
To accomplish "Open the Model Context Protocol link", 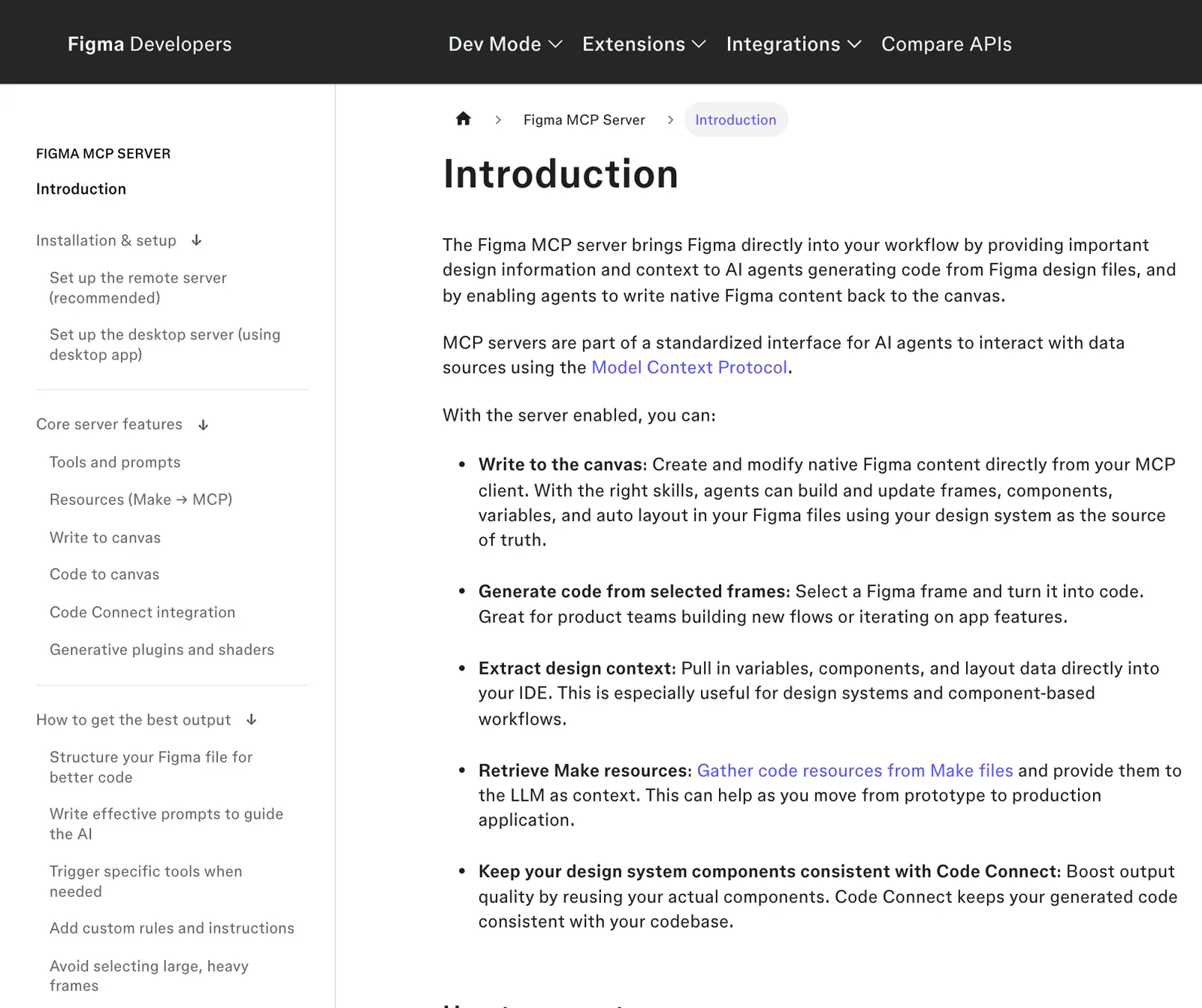I will click(x=690, y=367).
